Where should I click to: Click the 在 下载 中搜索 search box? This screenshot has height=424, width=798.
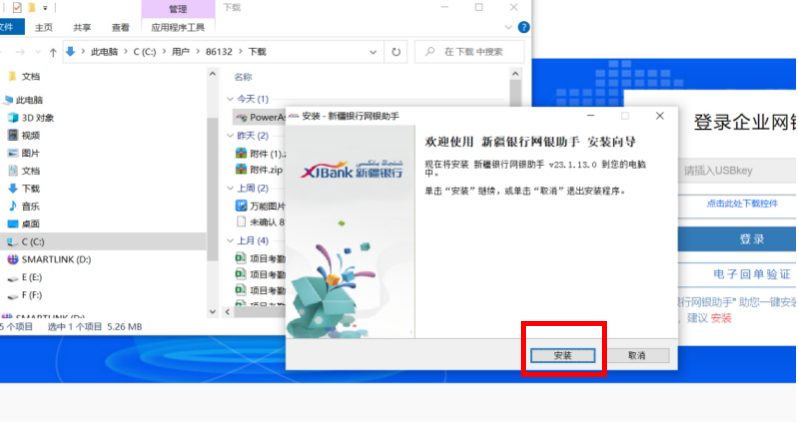[469, 52]
